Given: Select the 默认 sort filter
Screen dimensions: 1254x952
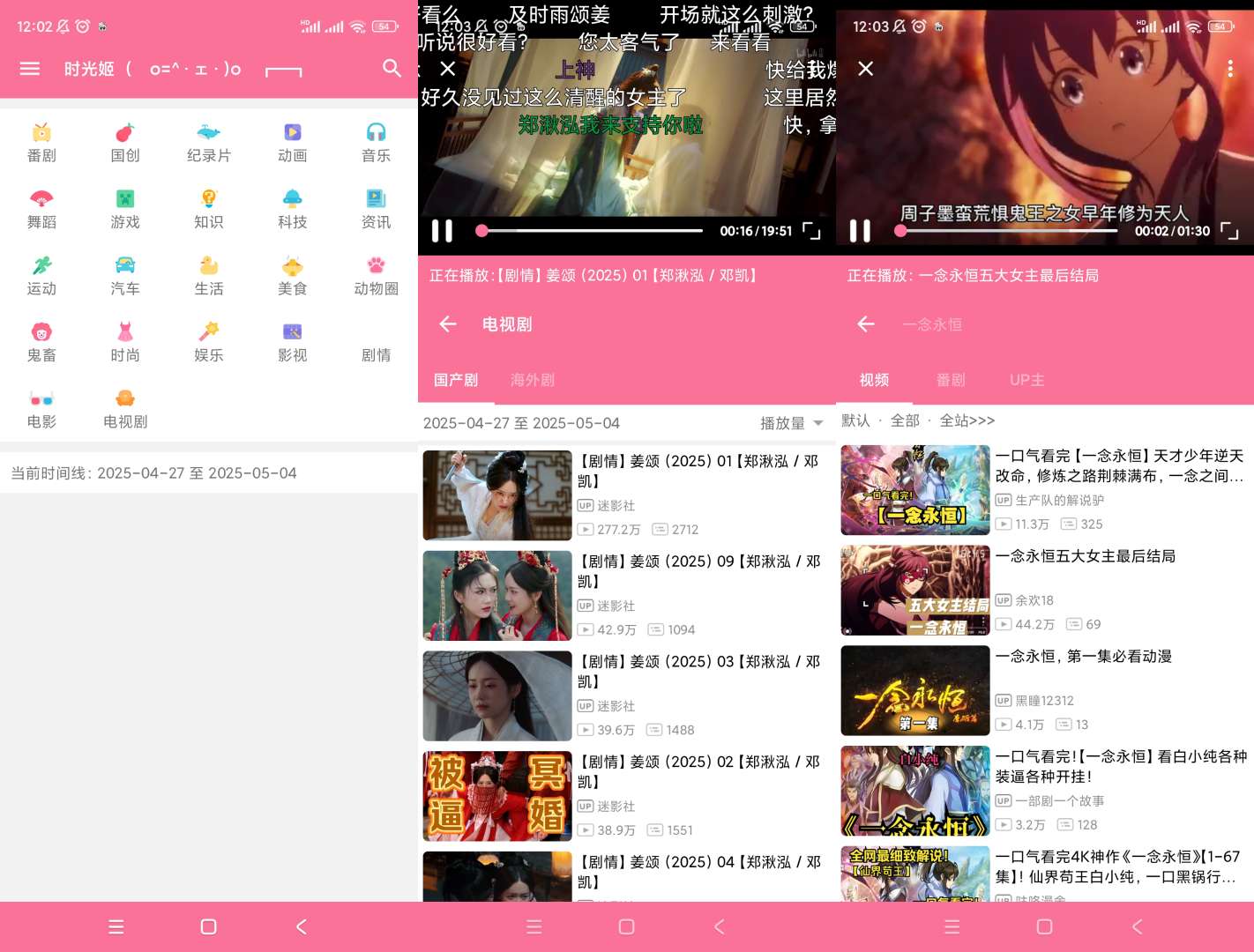Looking at the screenshot, I should (x=856, y=420).
